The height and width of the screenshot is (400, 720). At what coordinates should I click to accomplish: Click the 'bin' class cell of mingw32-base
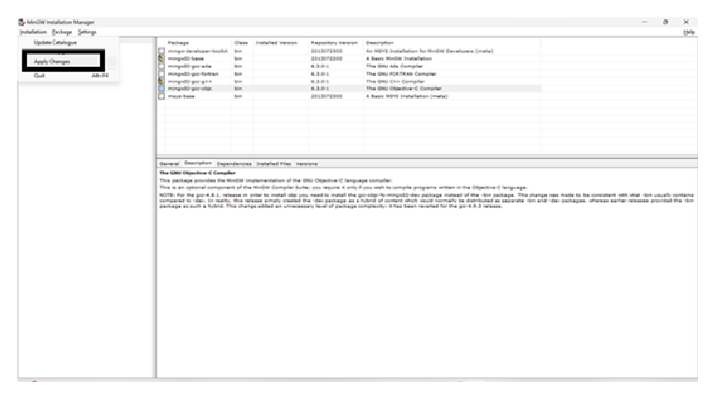[x=238, y=59]
